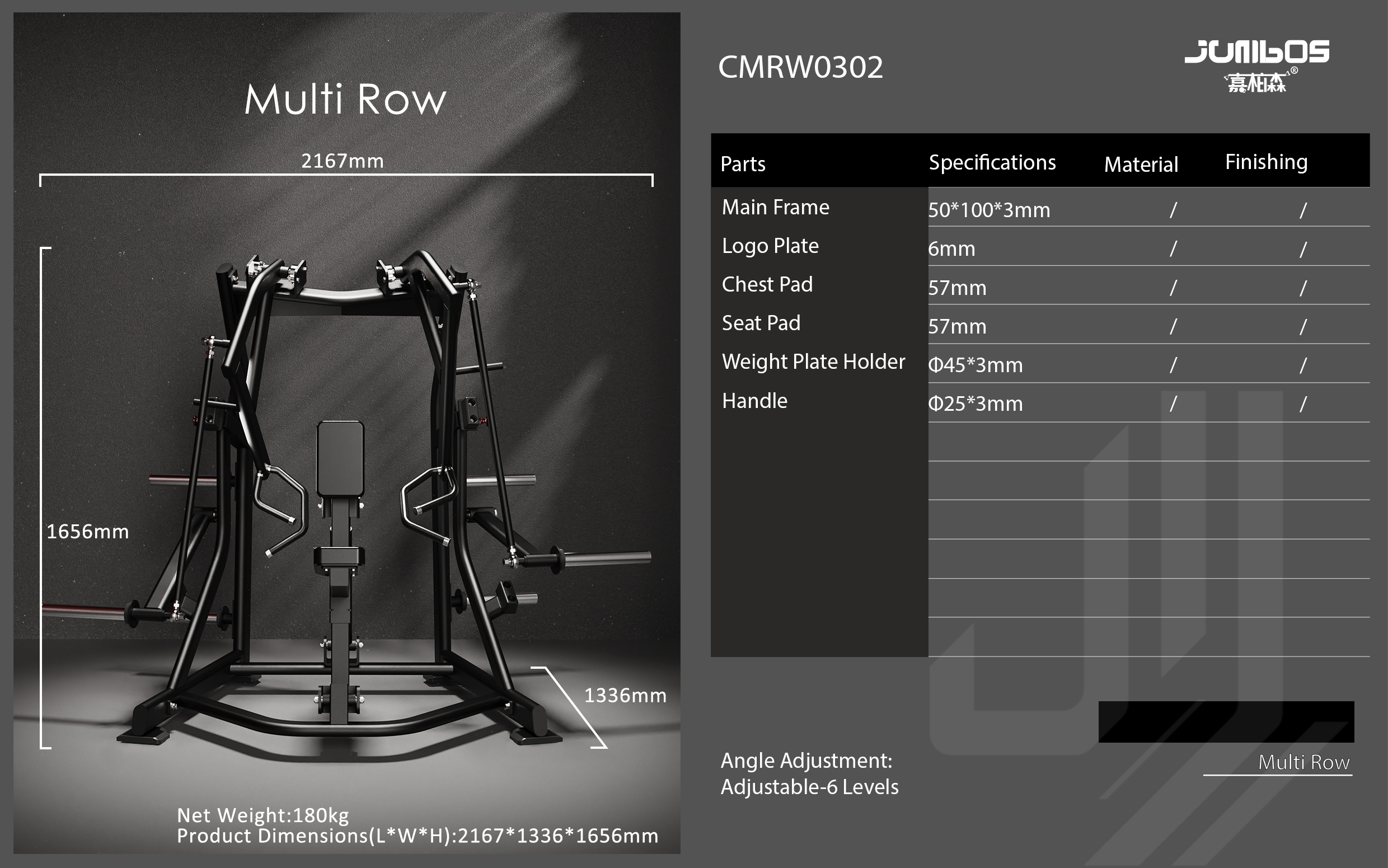Select the Chest Pad row label

click(x=767, y=284)
